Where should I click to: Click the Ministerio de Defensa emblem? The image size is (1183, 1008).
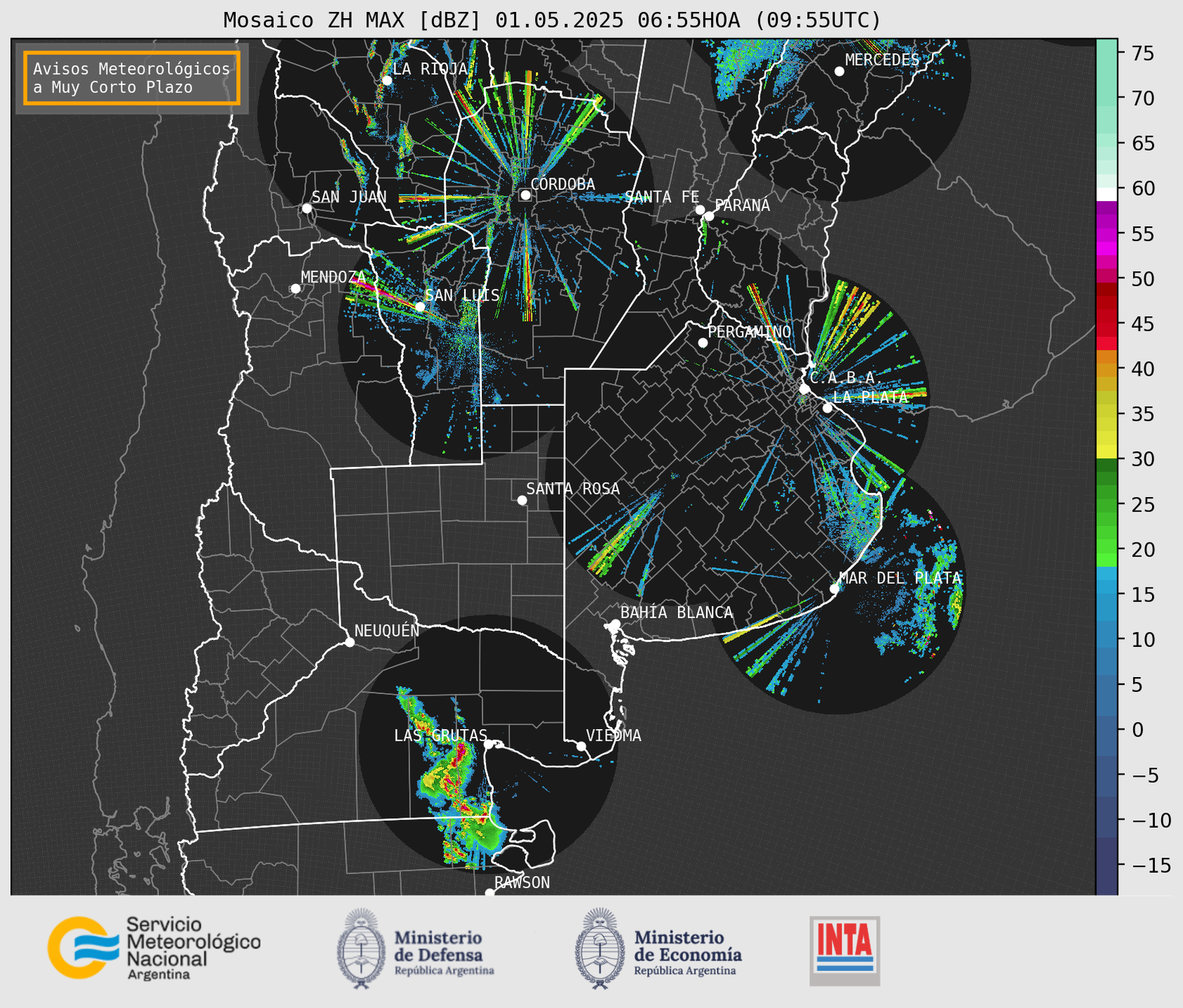pyautogui.click(x=360, y=948)
